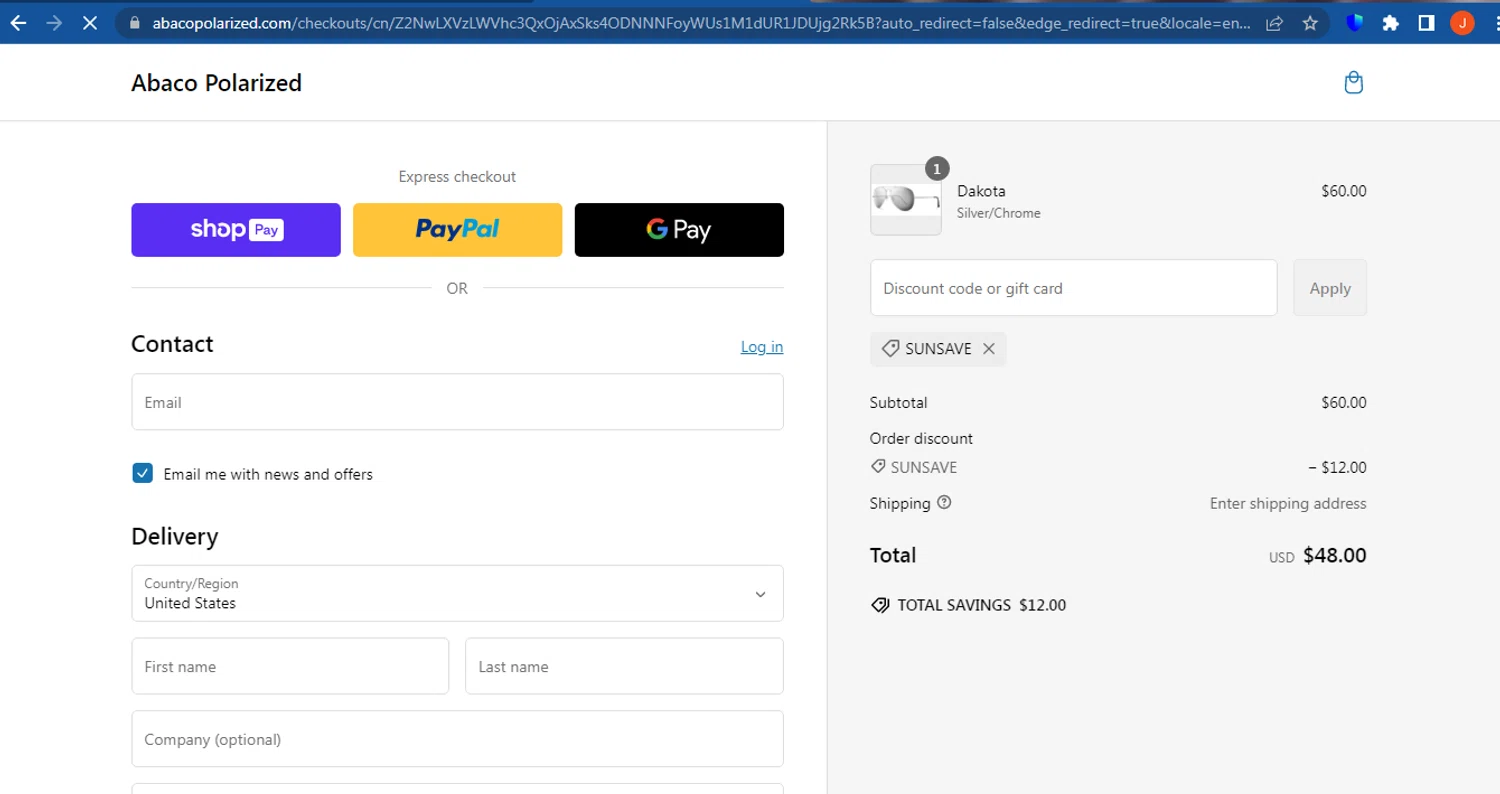
Task: Click the Delivery section heading
Action: coord(174,536)
